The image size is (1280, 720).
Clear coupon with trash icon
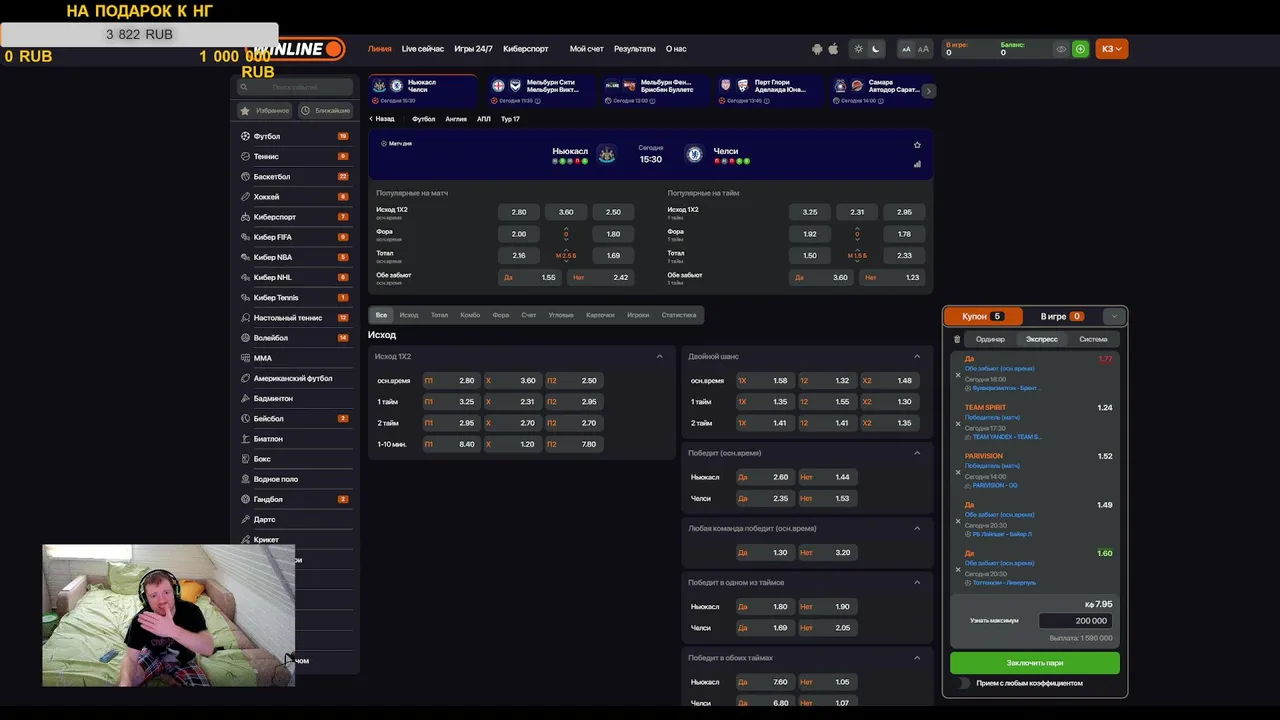[957, 339]
